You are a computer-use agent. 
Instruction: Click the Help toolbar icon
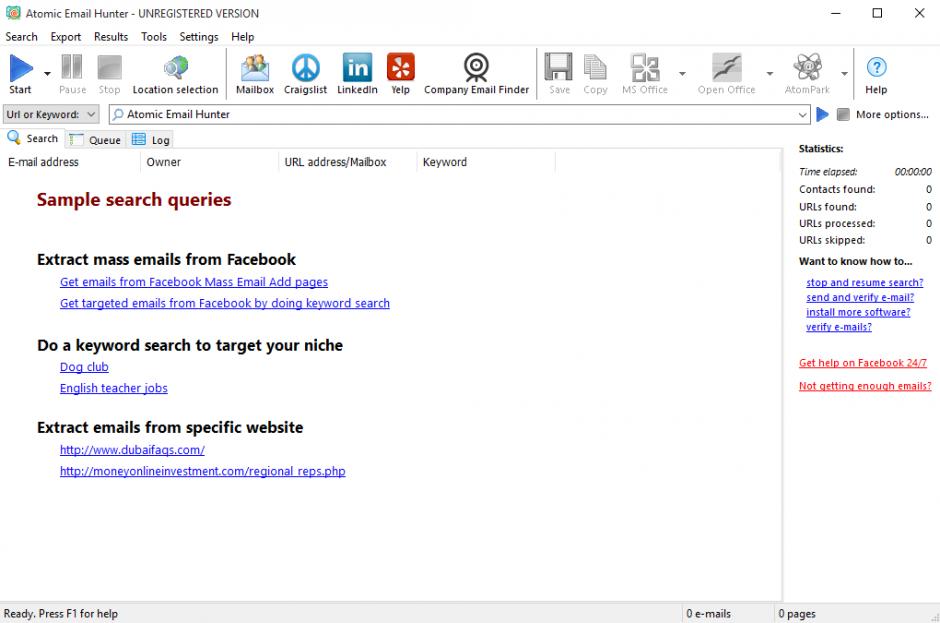pos(876,74)
